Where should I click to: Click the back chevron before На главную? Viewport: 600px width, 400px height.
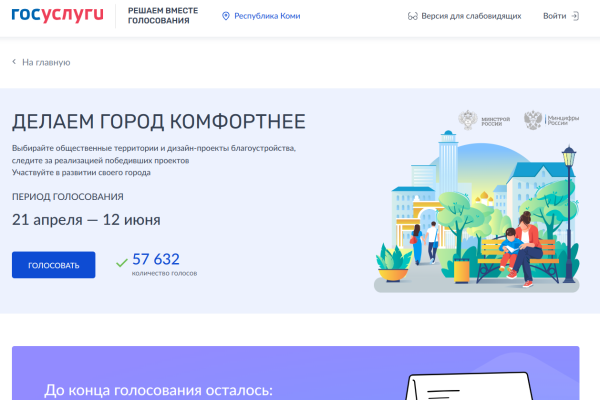(x=14, y=62)
